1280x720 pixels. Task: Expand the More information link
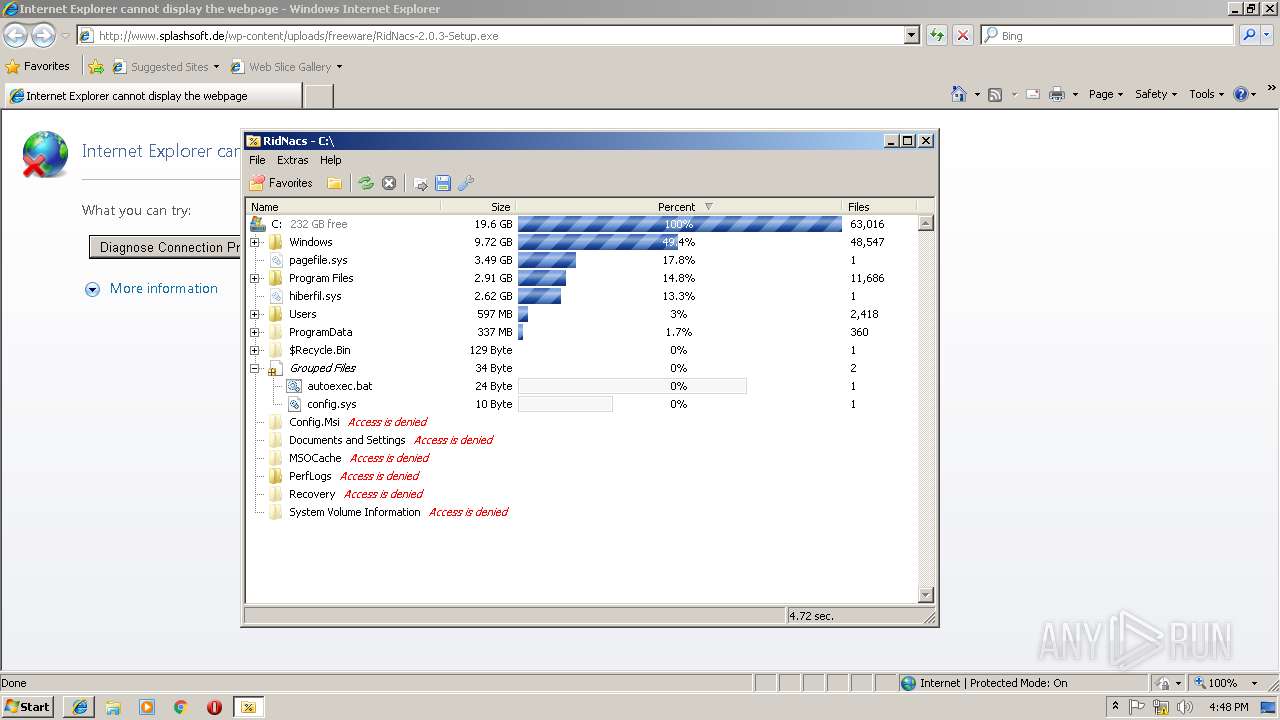(x=151, y=289)
